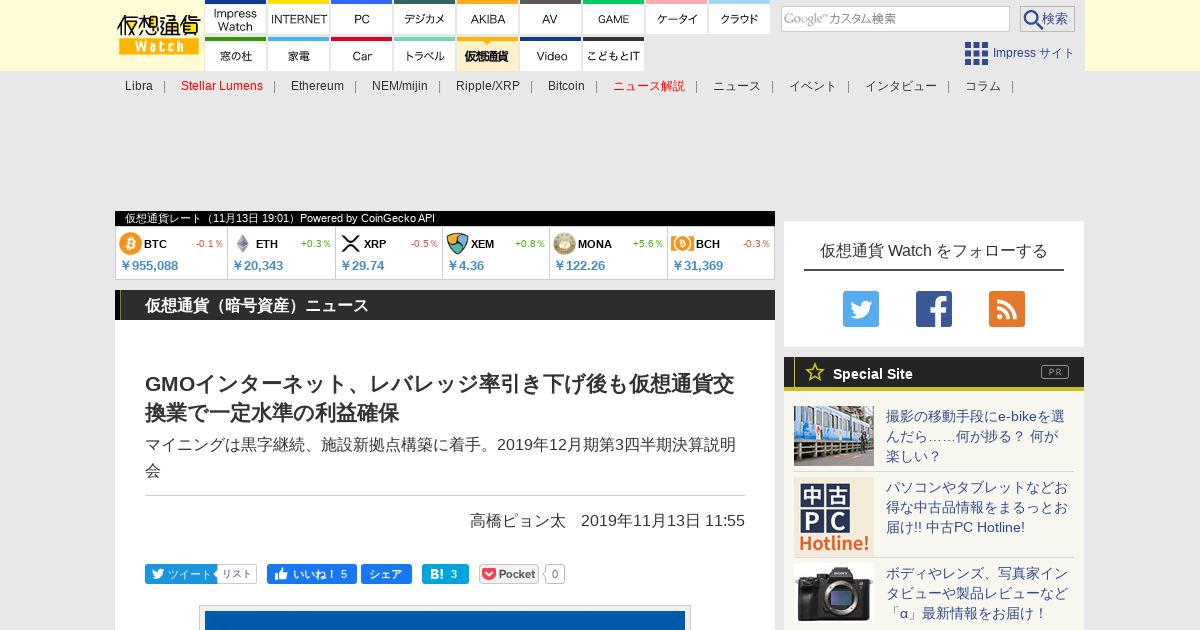The height and width of the screenshot is (630, 1200).
Task: Focus the Google カスタム検索 input field
Action: point(895,19)
